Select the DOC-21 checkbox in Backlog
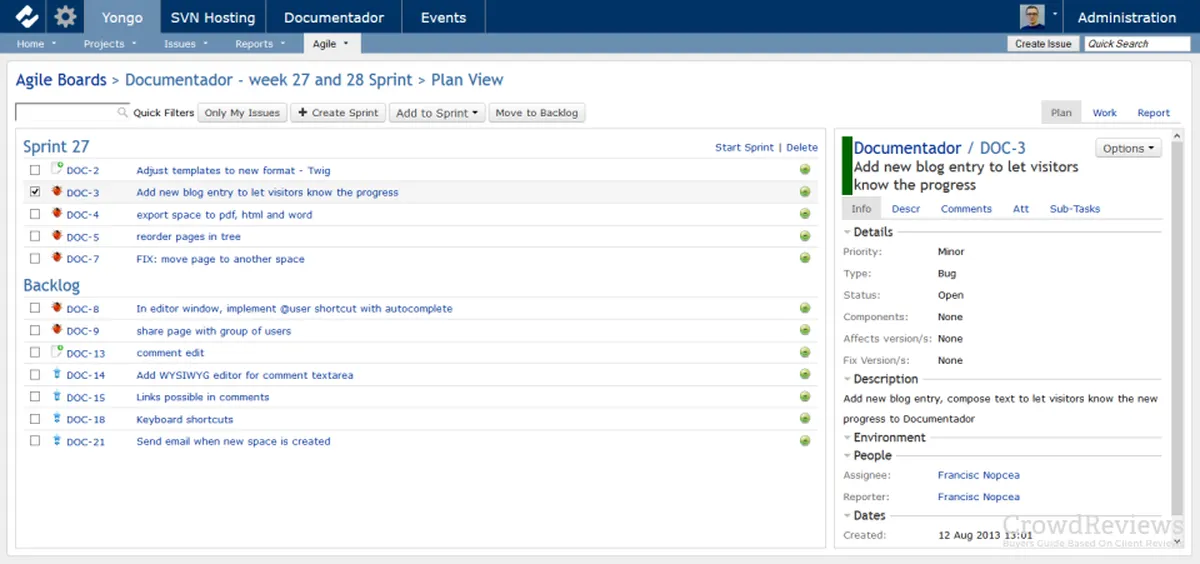Screen dimensions: 1200x564 point(35,441)
